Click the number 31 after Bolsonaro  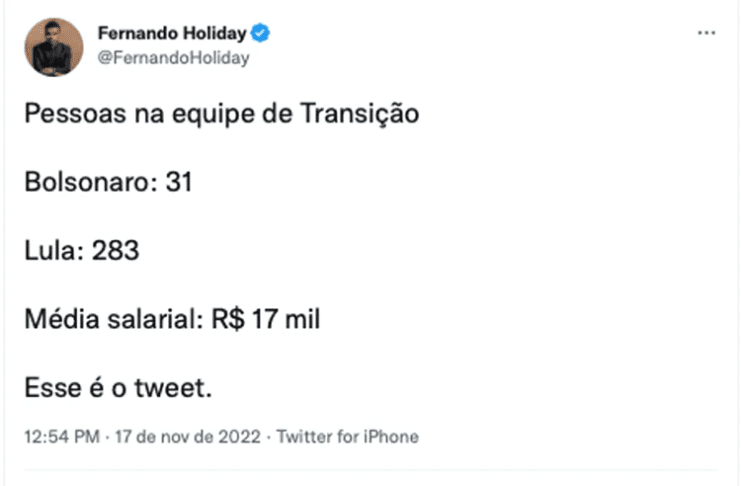pyautogui.click(x=179, y=182)
